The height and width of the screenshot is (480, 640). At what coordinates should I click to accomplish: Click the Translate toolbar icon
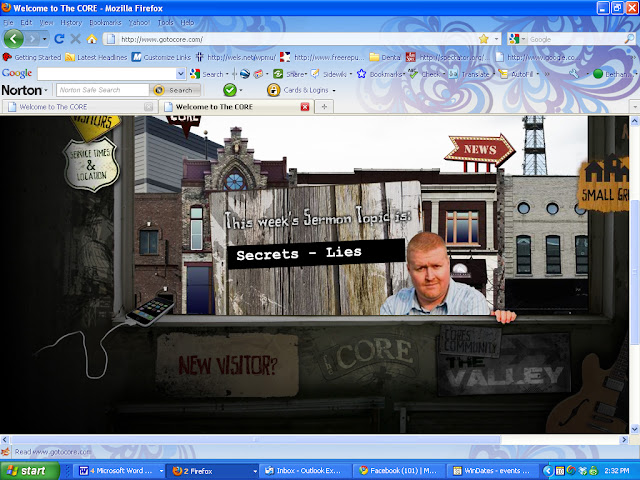453,74
